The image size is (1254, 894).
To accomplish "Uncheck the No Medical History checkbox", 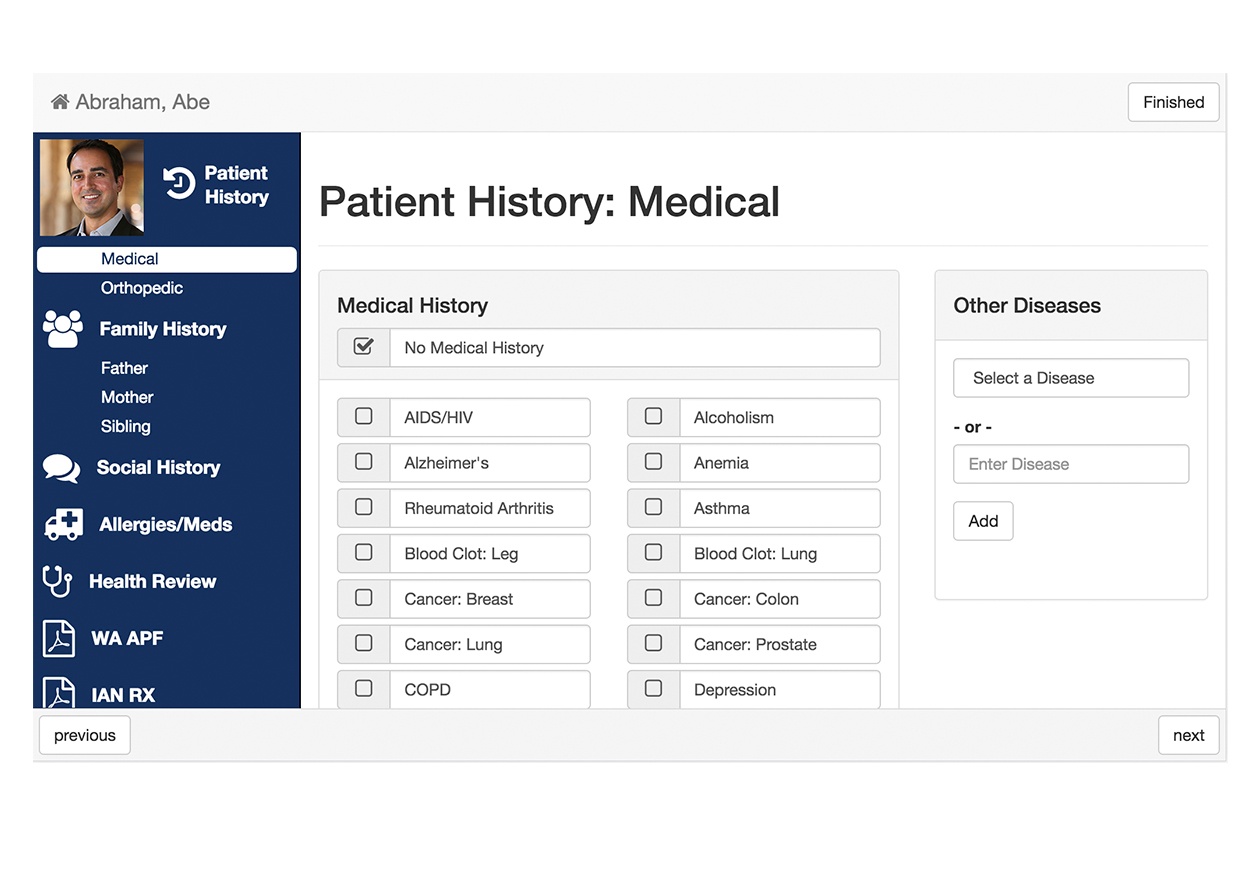I will tap(364, 347).
